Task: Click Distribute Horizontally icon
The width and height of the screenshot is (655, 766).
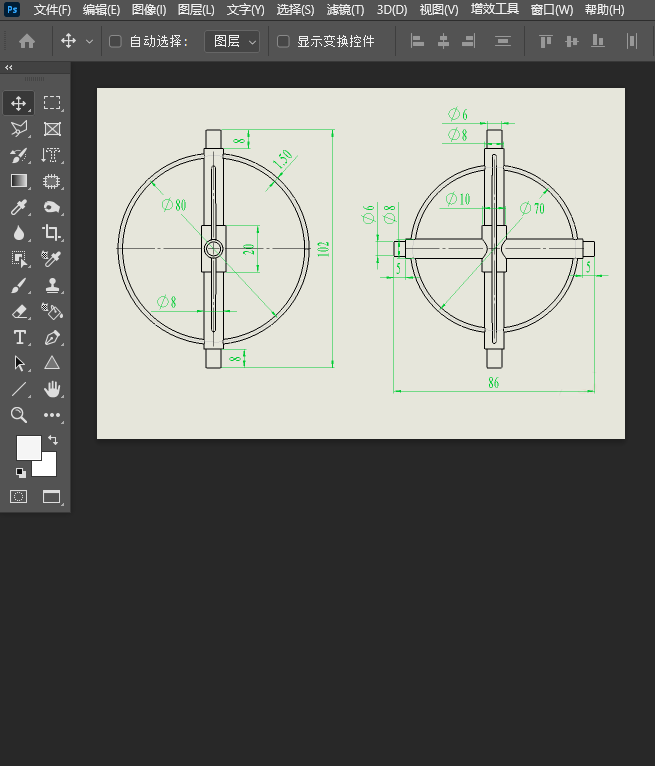Action: (632, 41)
